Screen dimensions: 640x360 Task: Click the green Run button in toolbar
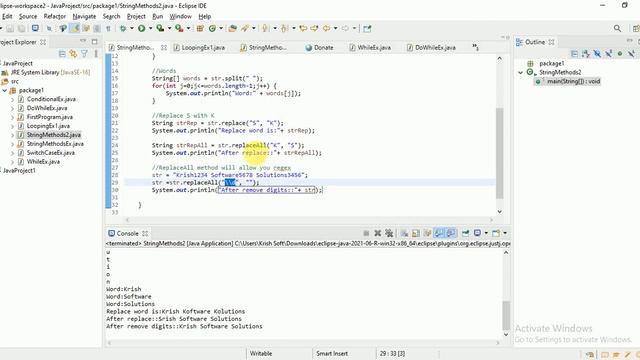pos(142,28)
